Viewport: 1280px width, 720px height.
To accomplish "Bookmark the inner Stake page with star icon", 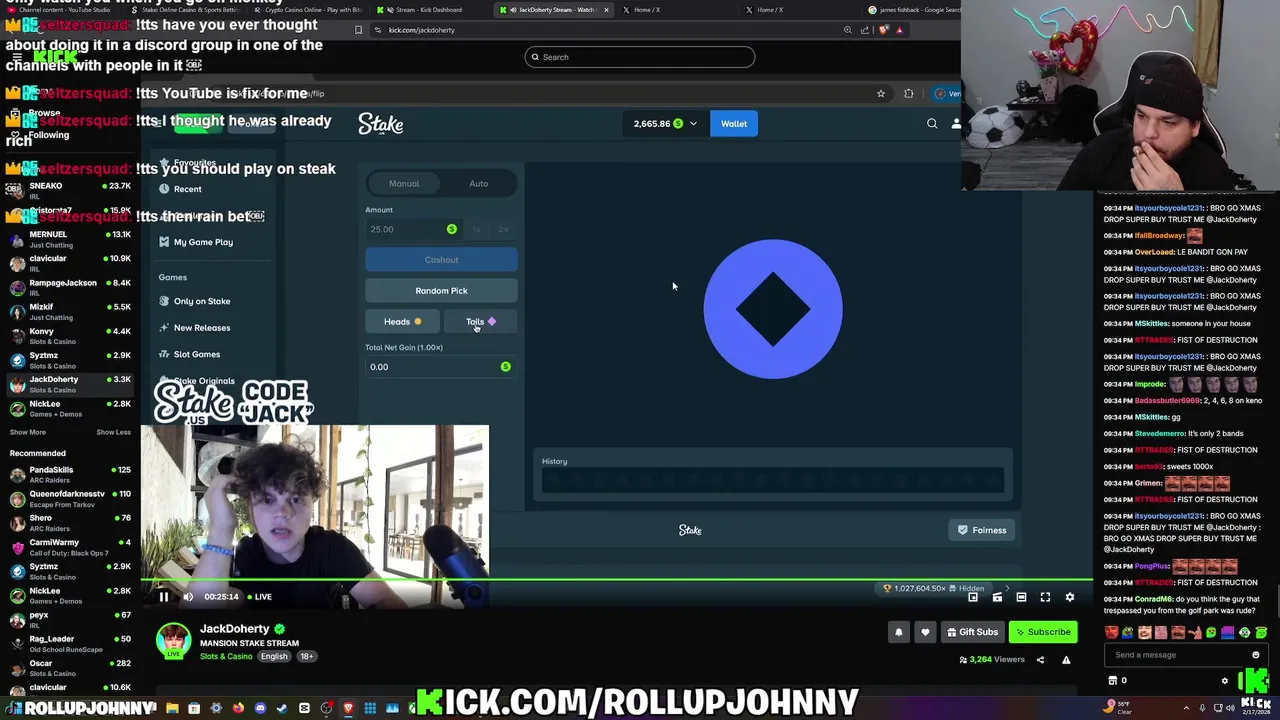I will click(x=881, y=94).
